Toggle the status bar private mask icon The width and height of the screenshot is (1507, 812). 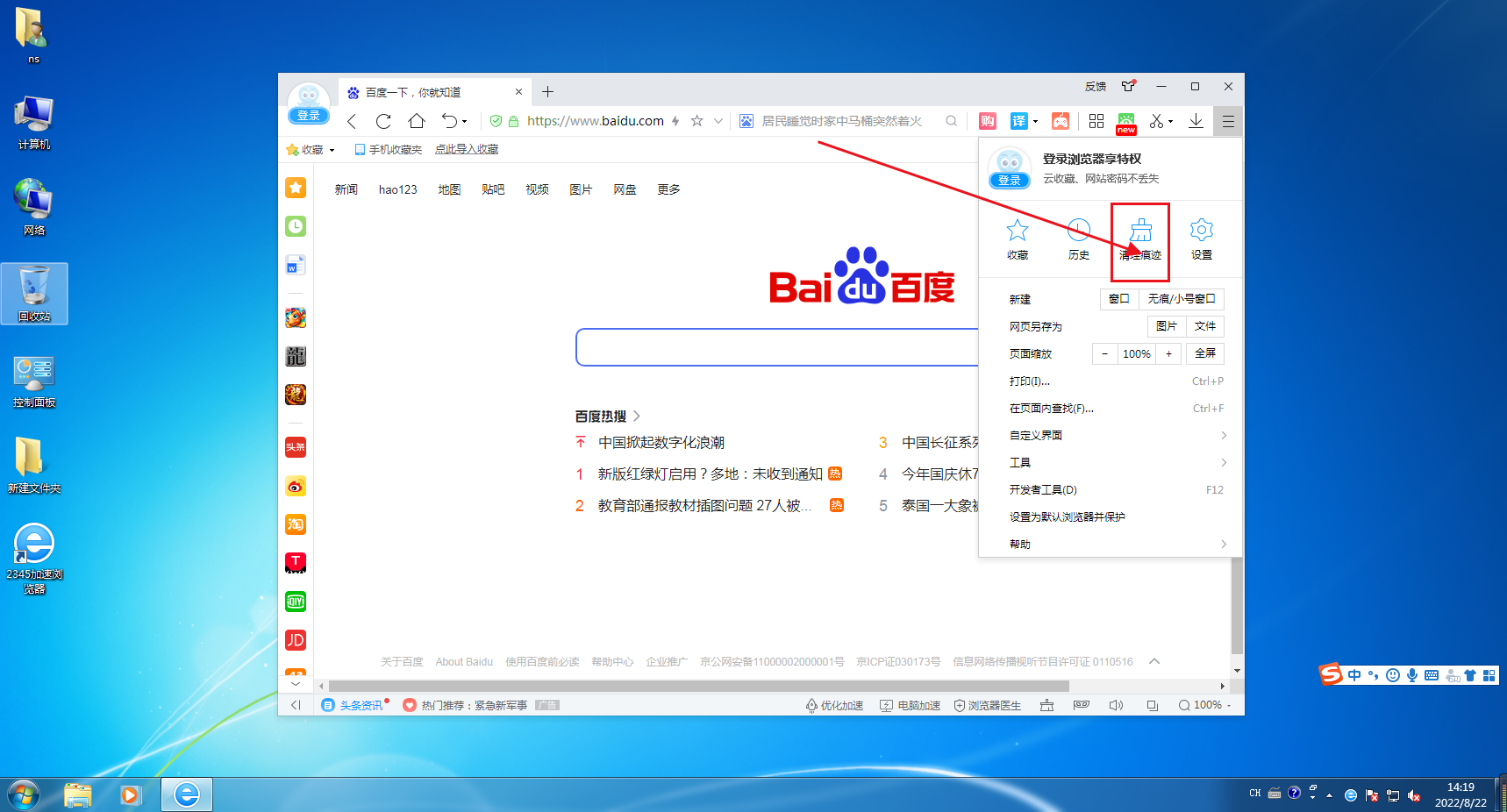point(1082,705)
